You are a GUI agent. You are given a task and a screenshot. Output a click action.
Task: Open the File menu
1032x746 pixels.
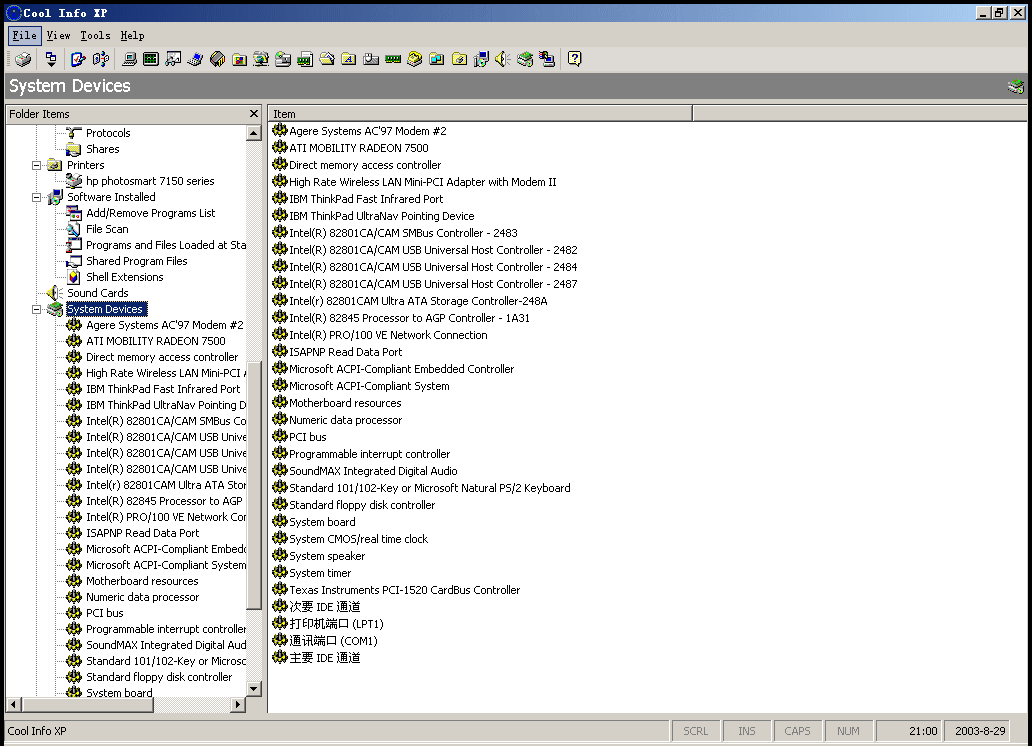click(x=24, y=36)
